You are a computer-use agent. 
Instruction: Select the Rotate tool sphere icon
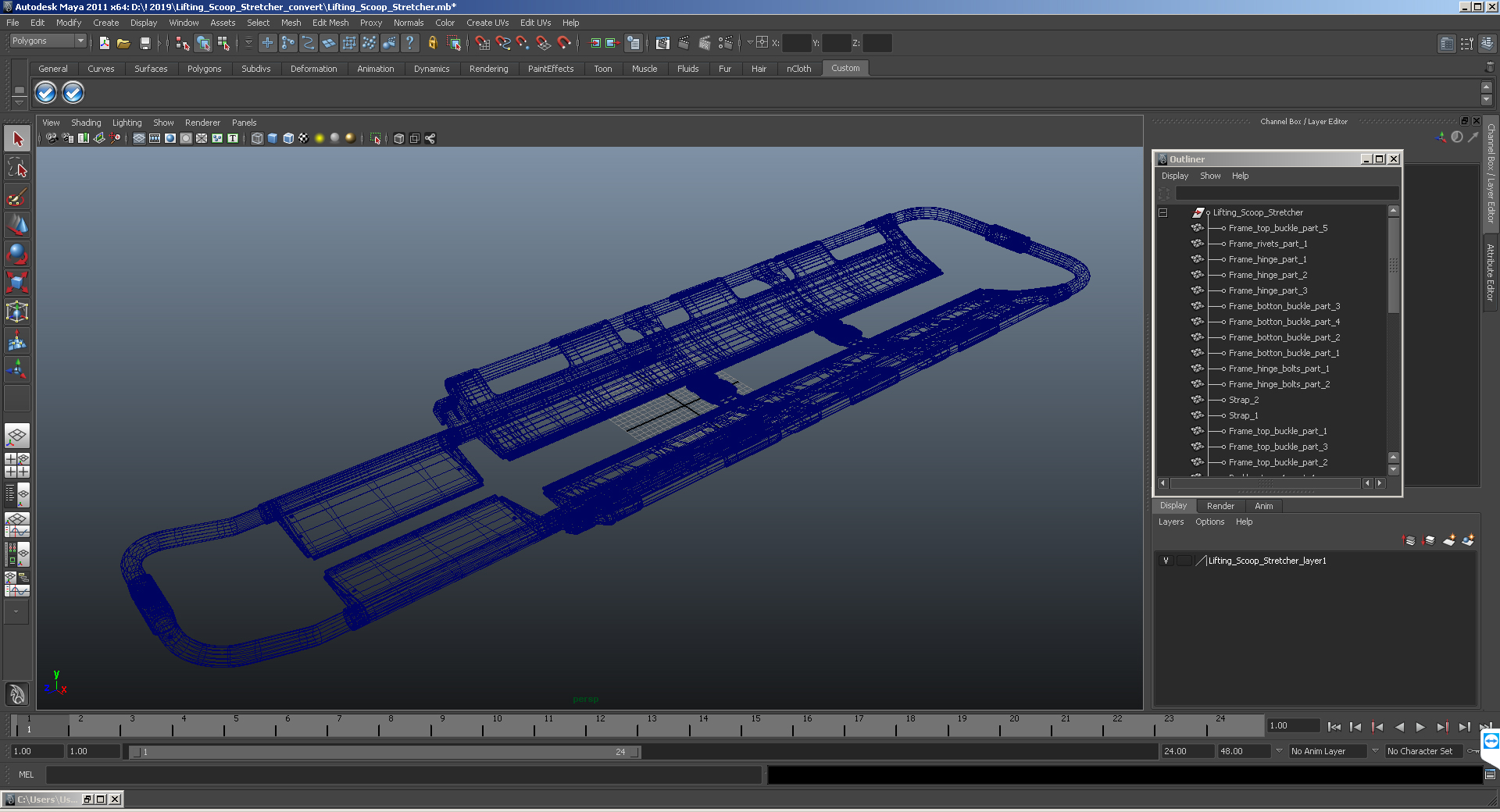tap(17, 255)
